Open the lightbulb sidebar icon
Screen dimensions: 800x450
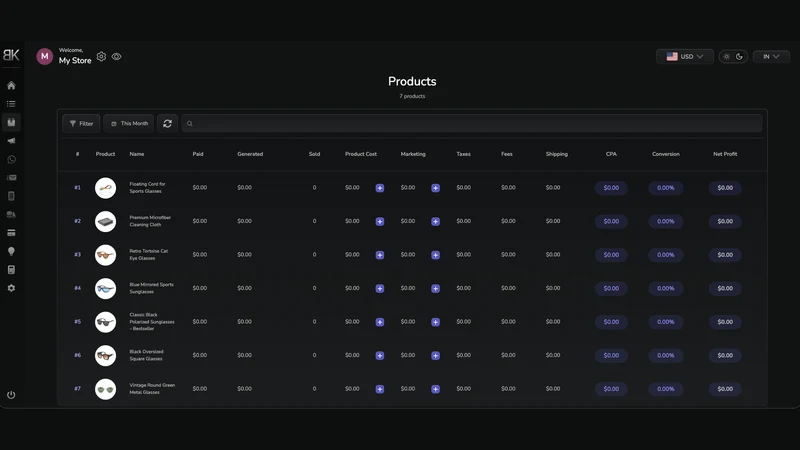pyautogui.click(x=11, y=251)
